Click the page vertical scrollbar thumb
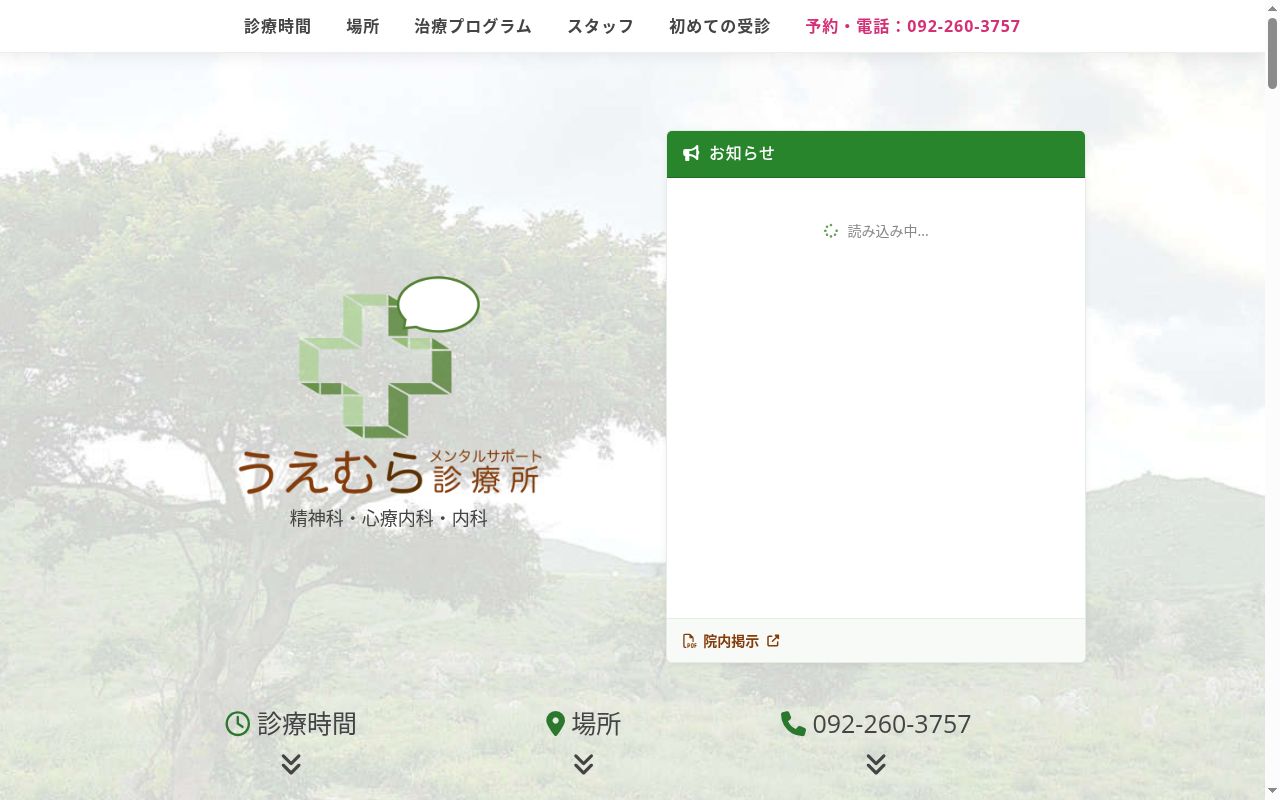This screenshot has height=800, width=1280. tap(1272, 53)
